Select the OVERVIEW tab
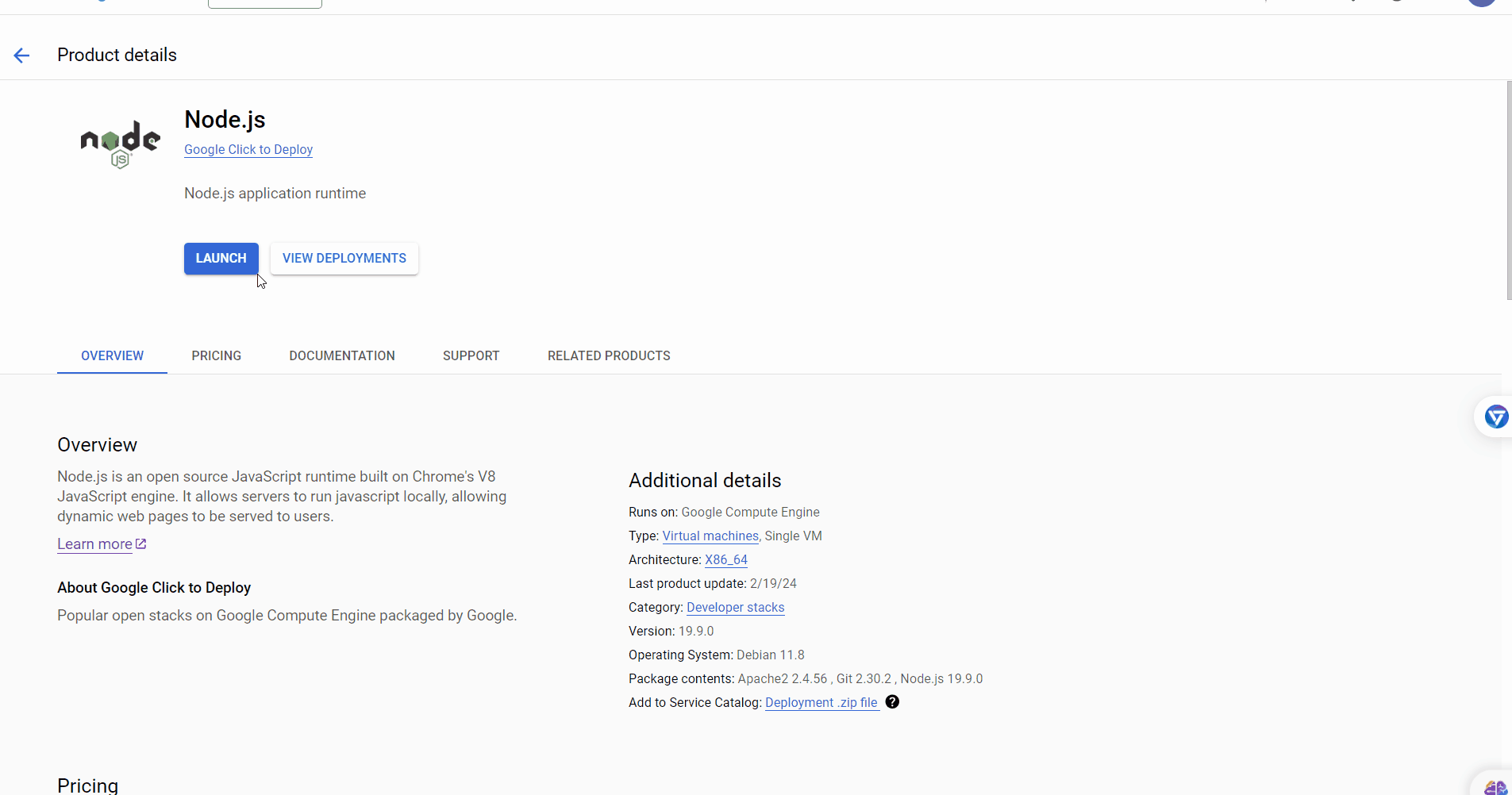 click(112, 356)
